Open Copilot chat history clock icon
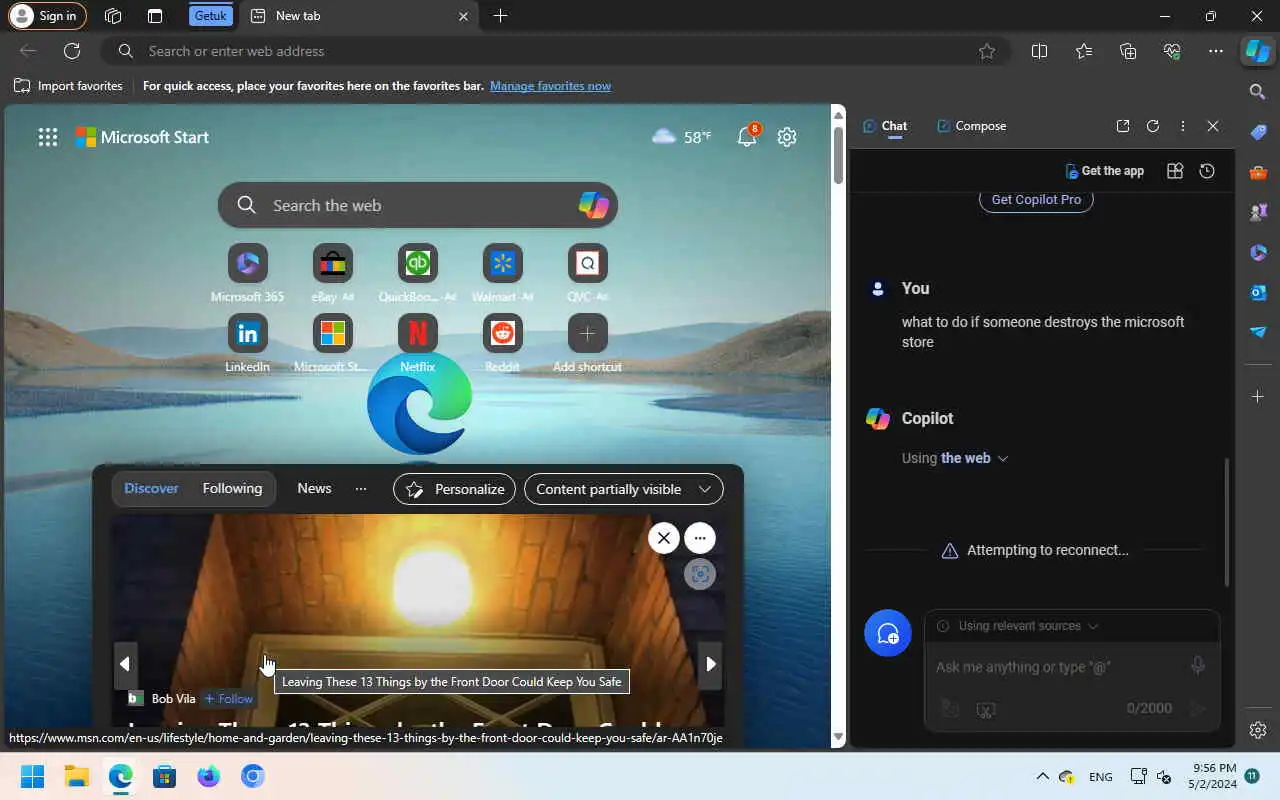The width and height of the screenshot is (1280, 800). coord(1207,171)
